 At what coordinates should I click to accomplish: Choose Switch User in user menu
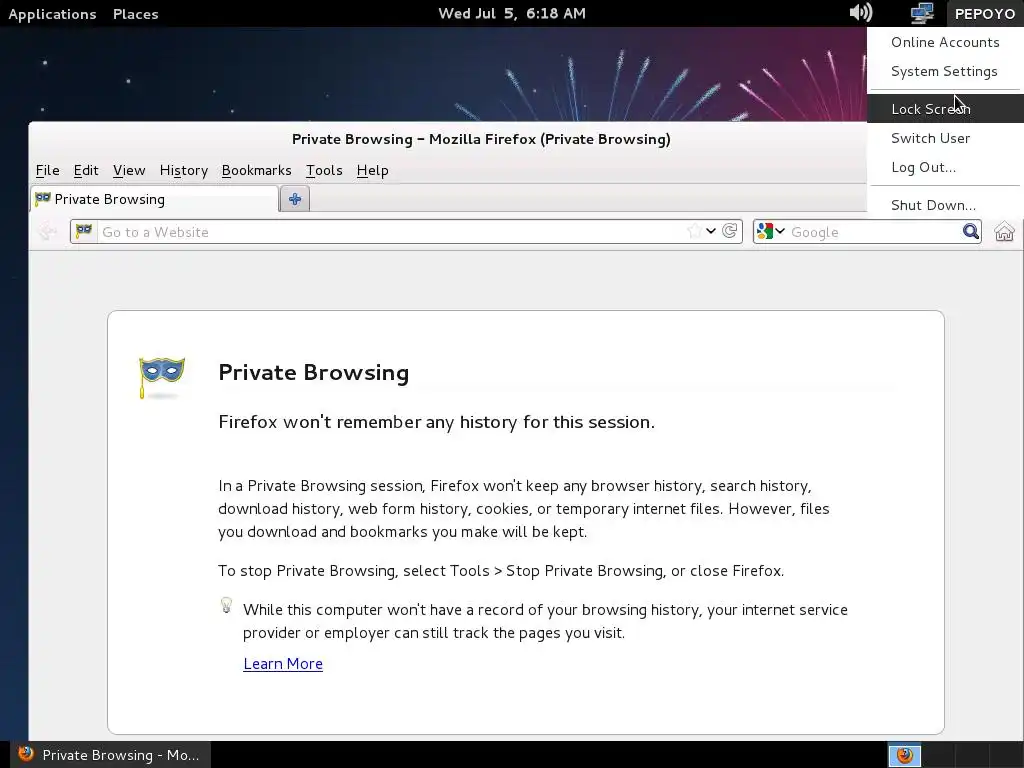point(945,138)
